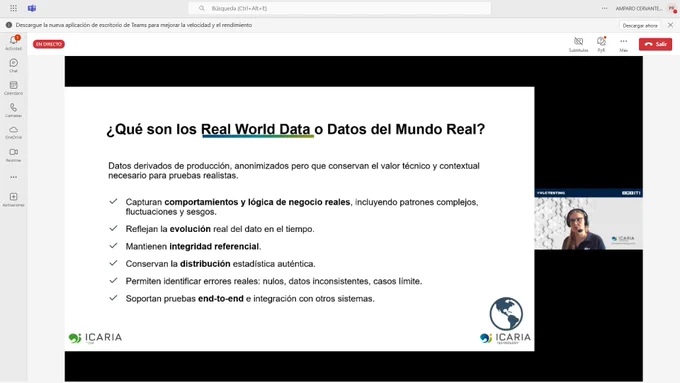This screenshot has width=680, height=383.
Task: Click the AMPARO CERVANTE account name
Action: (639, 9)
